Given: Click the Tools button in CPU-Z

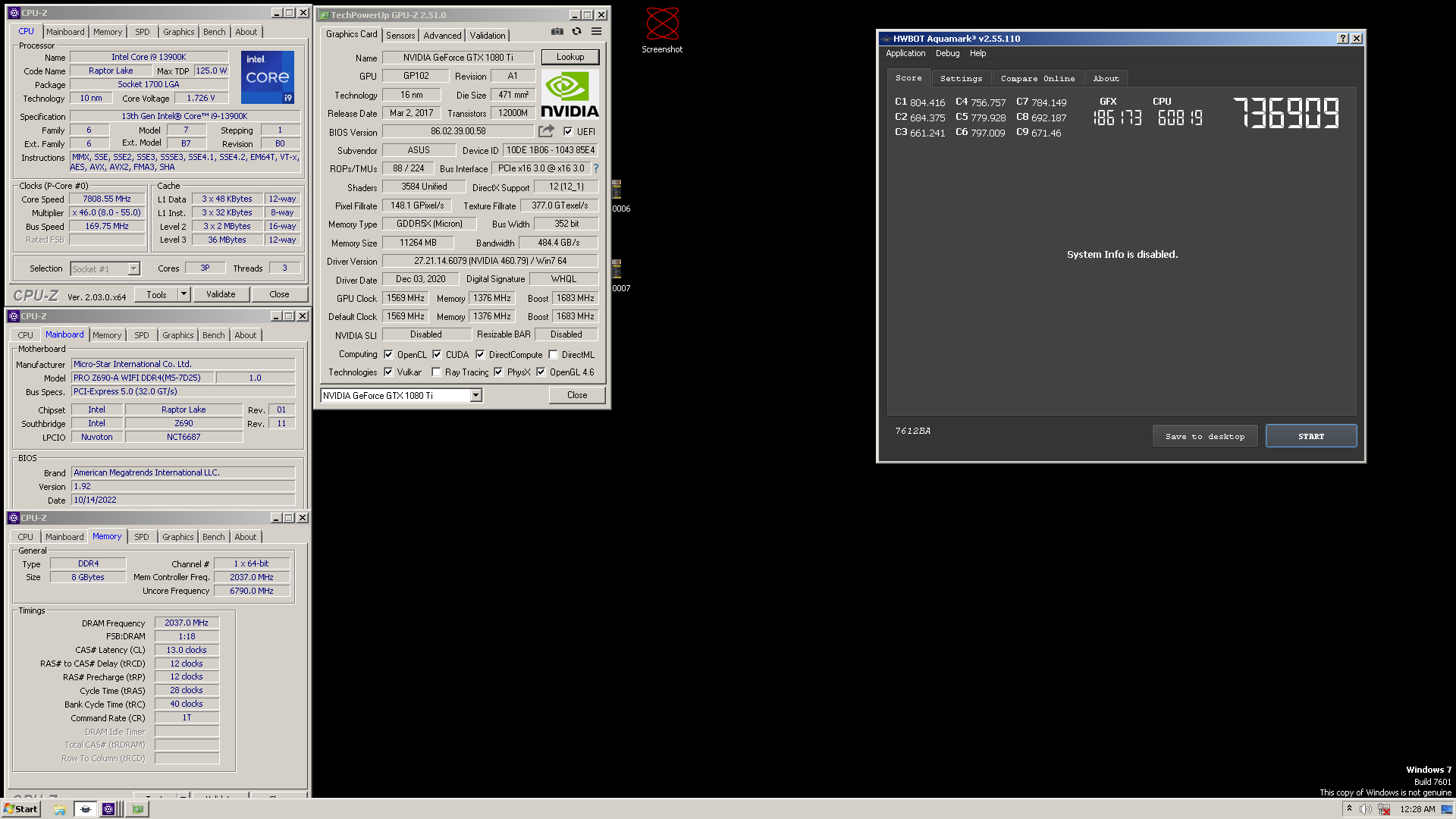Looking at the screenshot, I should tap(157, 294).
